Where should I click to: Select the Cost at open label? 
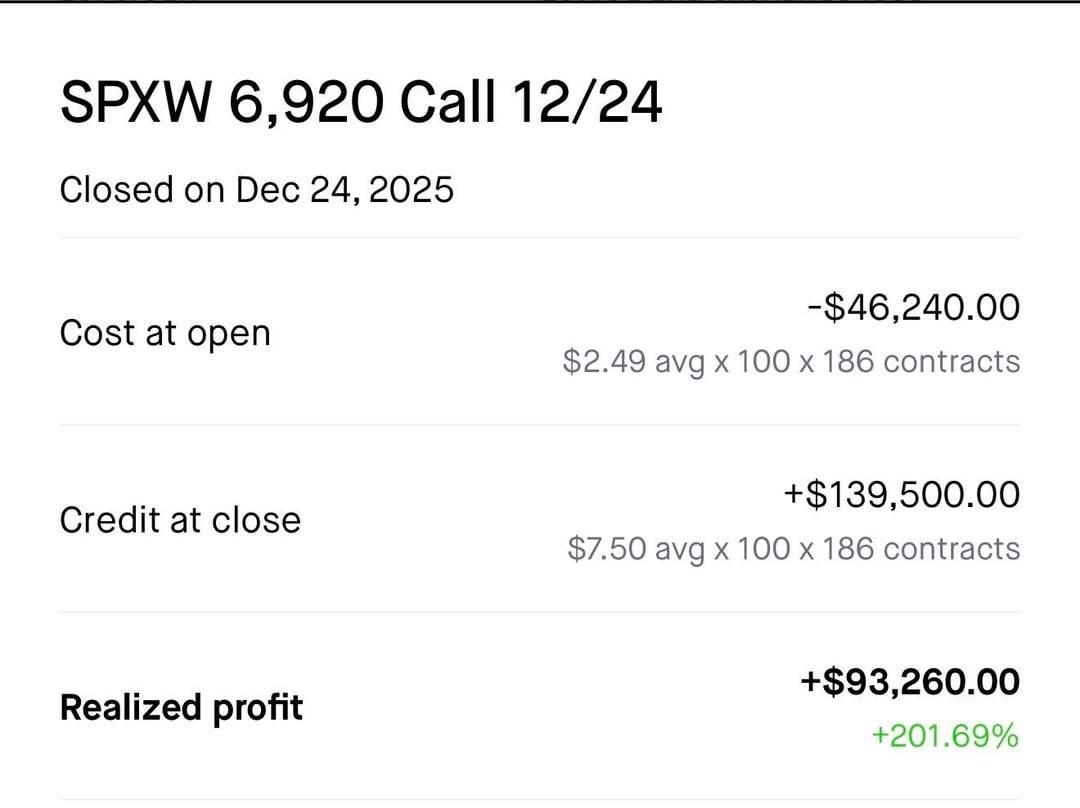(165, 333)
